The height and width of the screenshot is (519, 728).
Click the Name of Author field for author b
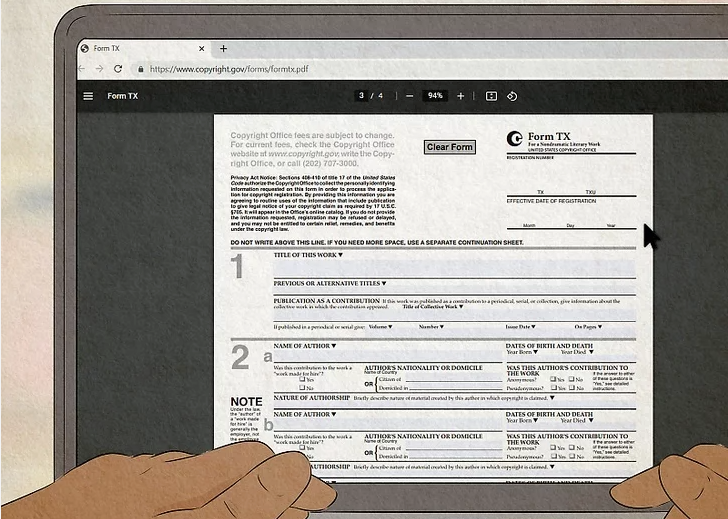click(x=388, y=424)
